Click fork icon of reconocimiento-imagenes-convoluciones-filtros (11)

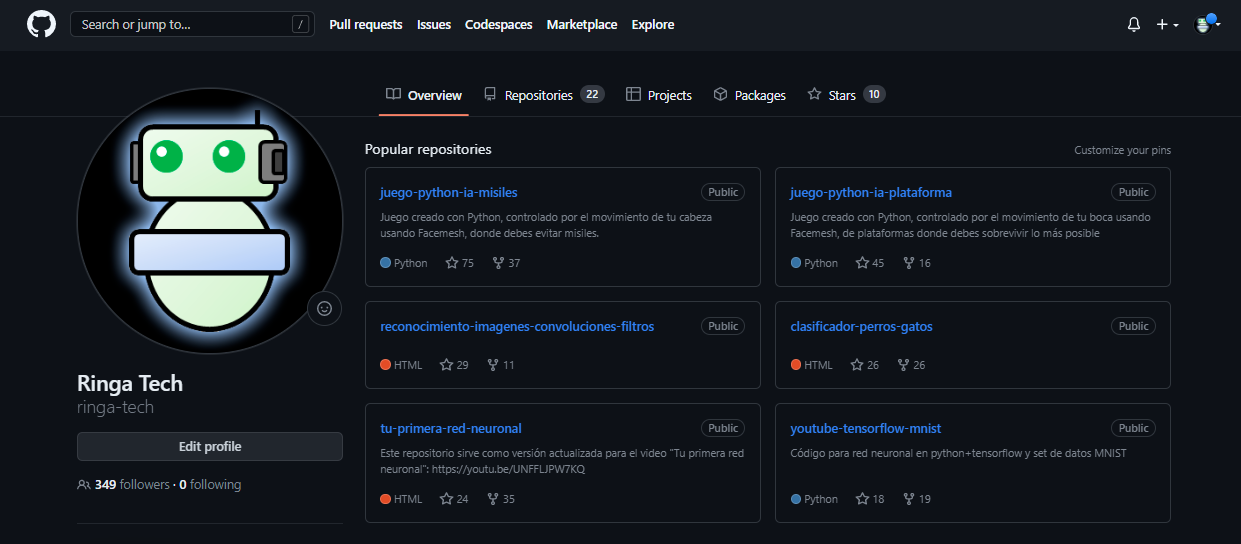point(492,365)
